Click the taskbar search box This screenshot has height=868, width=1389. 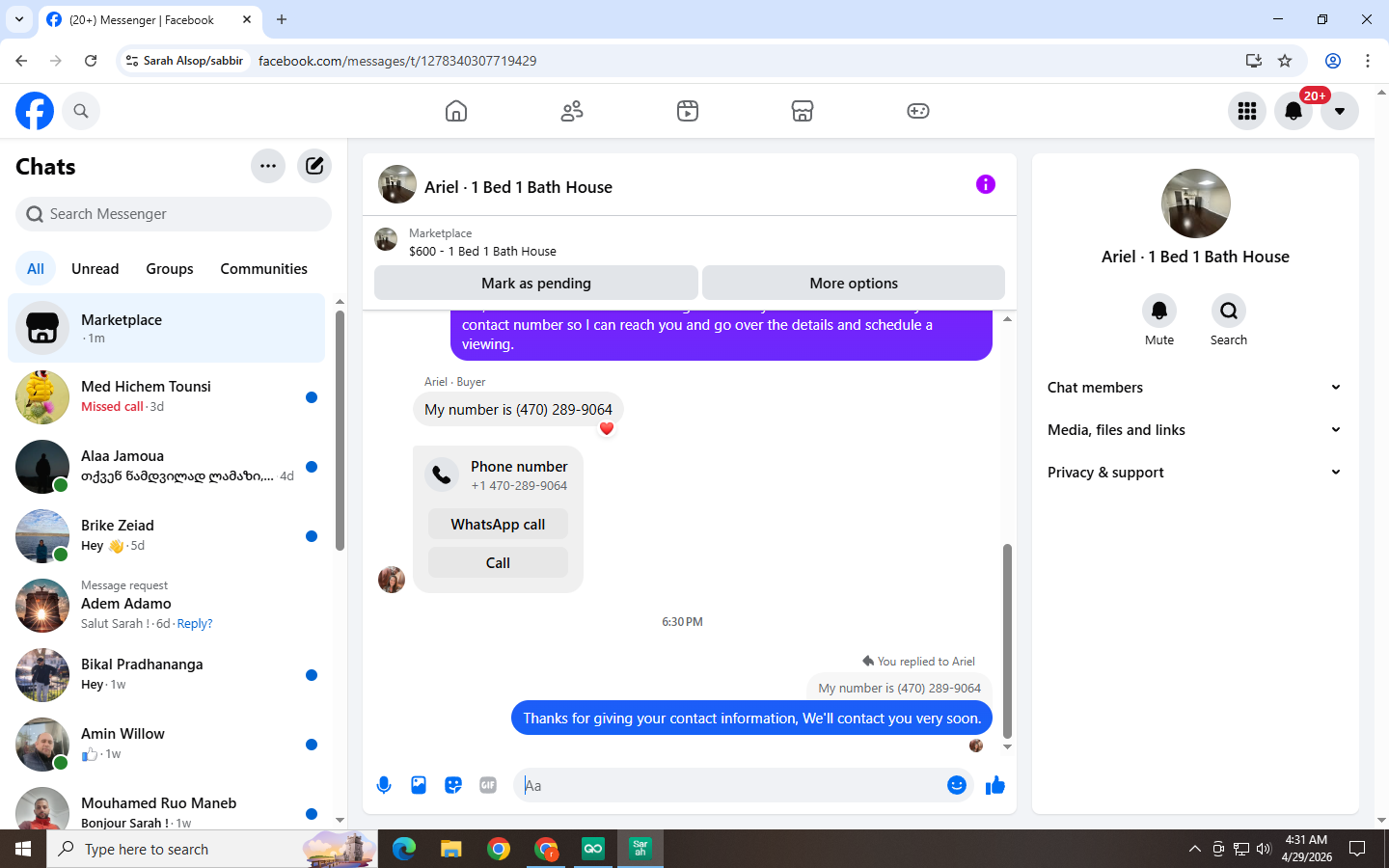(212, 849)
